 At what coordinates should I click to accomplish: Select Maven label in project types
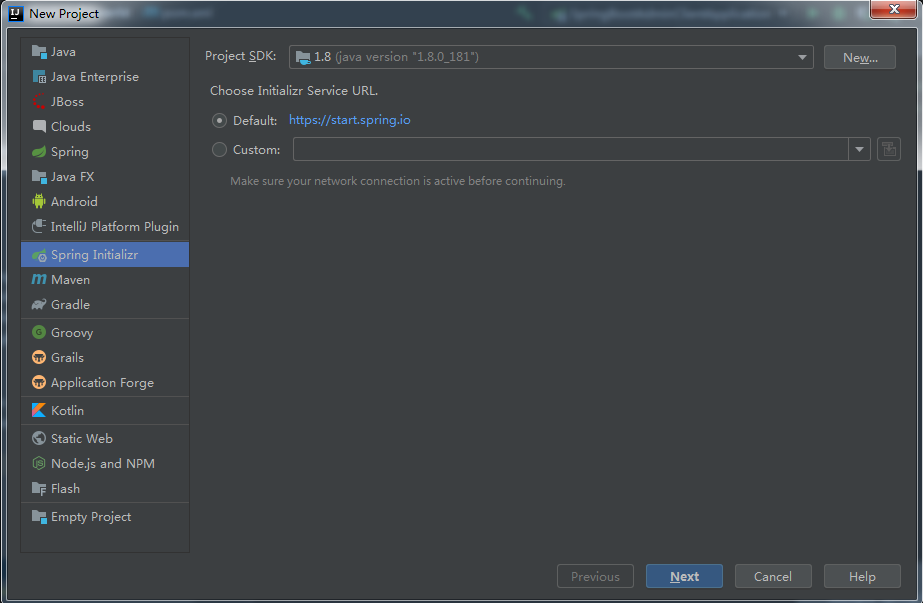(x=70, y=280)
